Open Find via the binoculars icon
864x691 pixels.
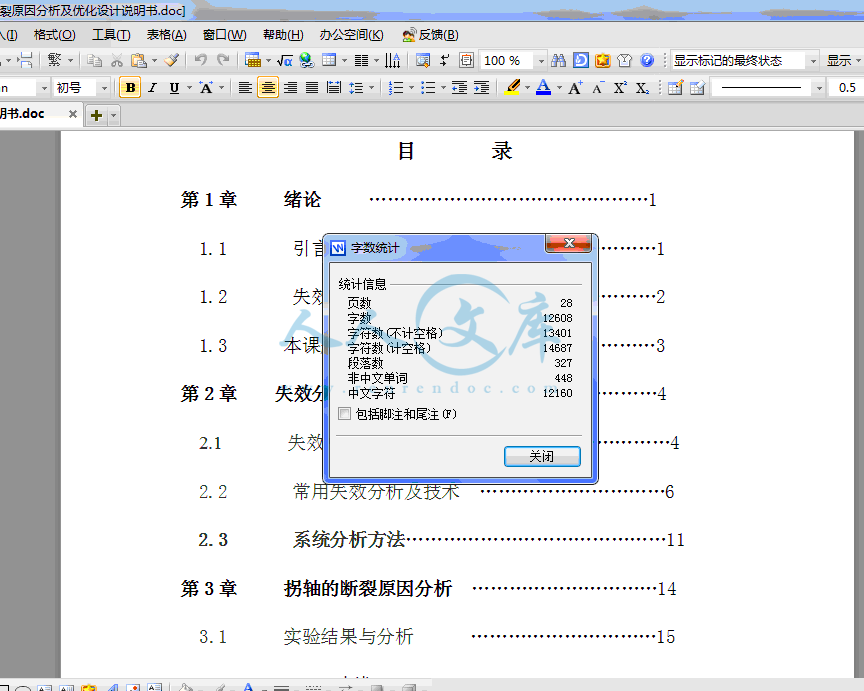558,60
